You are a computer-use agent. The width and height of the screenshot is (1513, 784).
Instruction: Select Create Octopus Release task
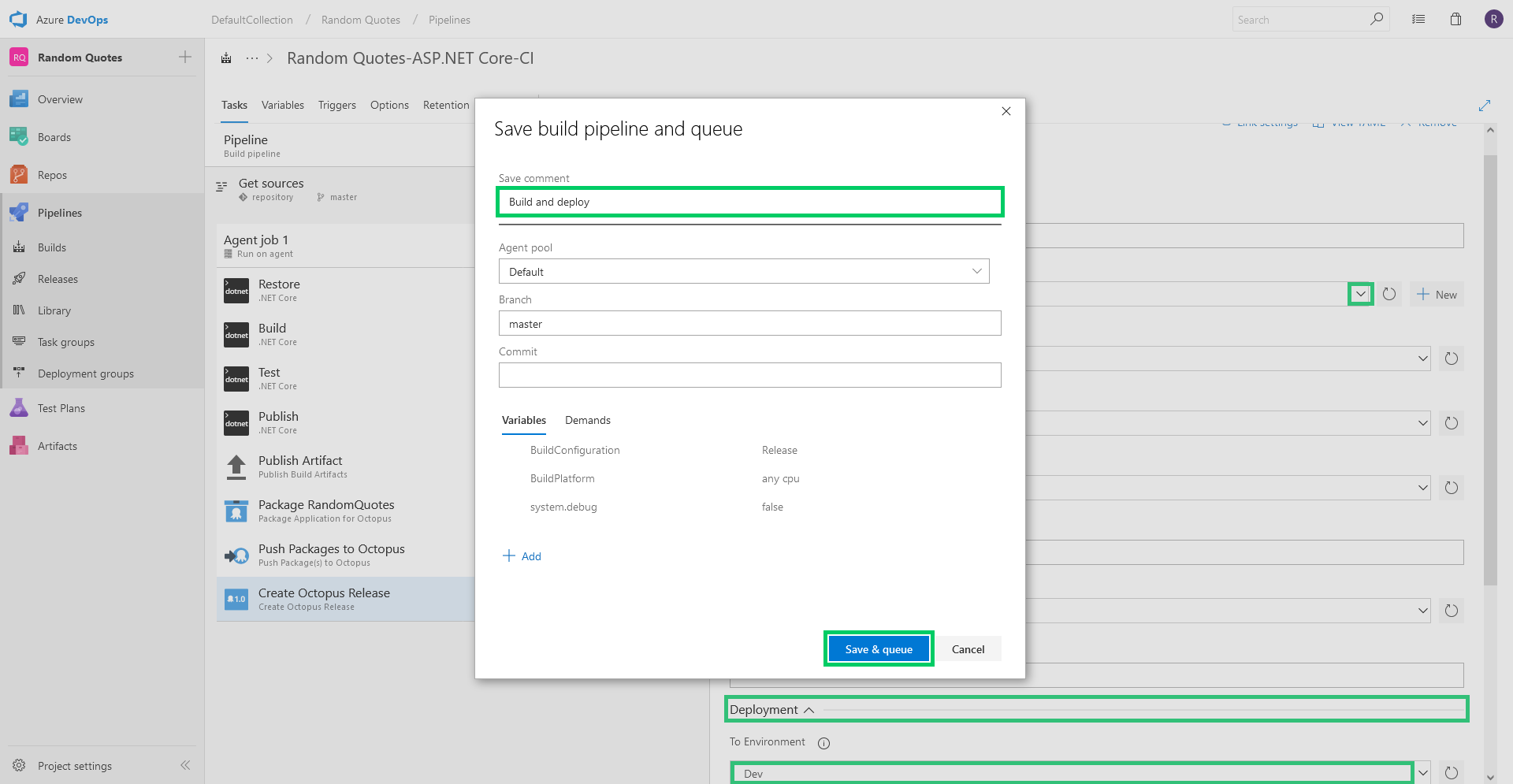click(x=345, y=599)
